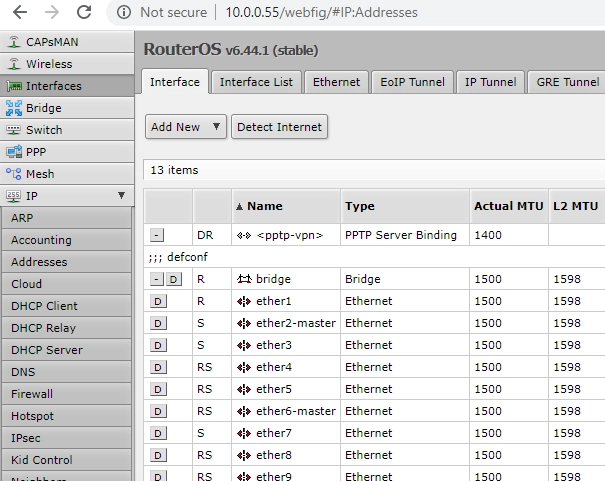Viewport: 605px width, 481px height.
Task: Reload the page with refresh icon
Action: pyautogui.click(x=84, y=12)
